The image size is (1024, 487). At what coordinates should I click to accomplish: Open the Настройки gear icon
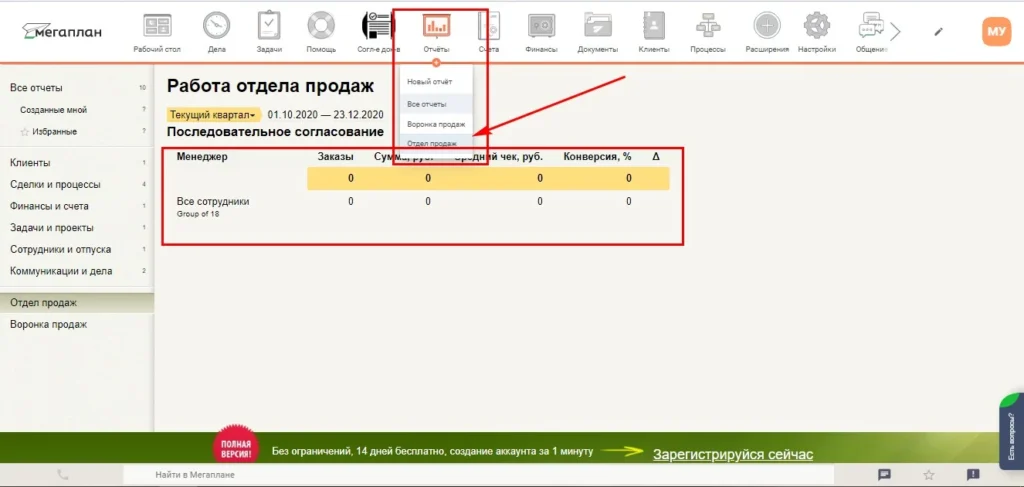(816, 26)
